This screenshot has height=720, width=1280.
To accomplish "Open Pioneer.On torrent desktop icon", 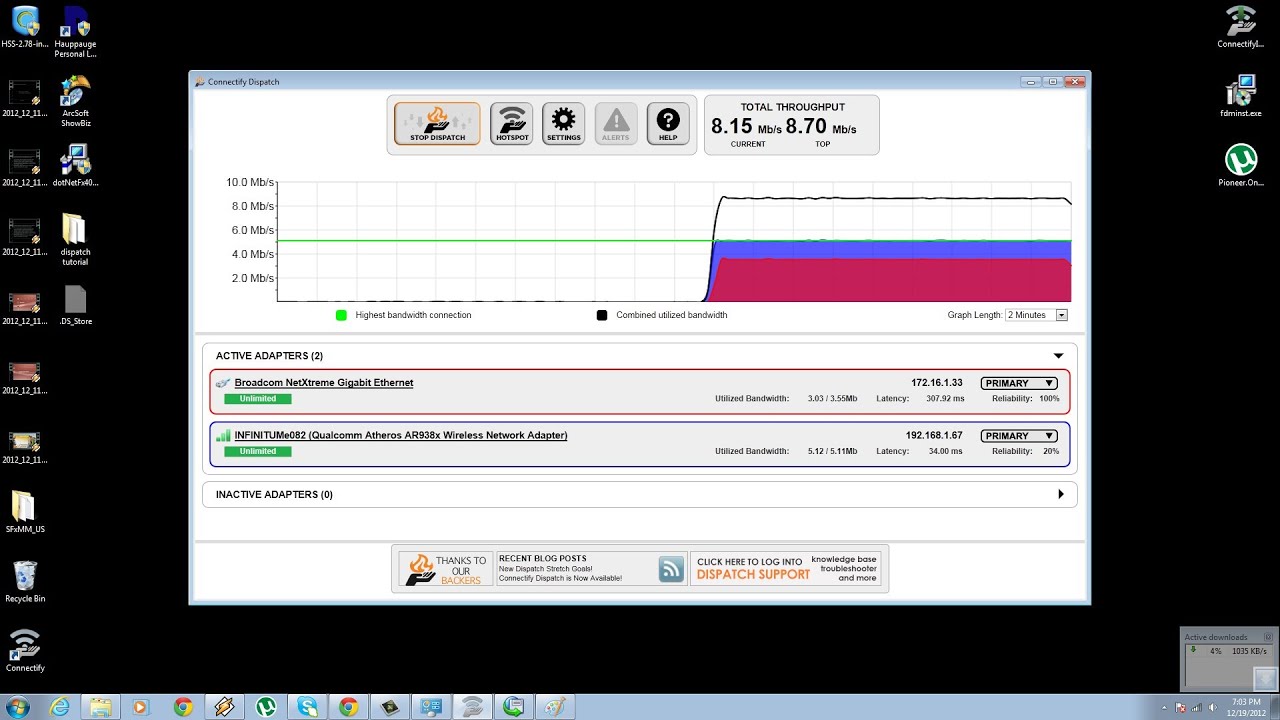I will (x=1241, y=166).
